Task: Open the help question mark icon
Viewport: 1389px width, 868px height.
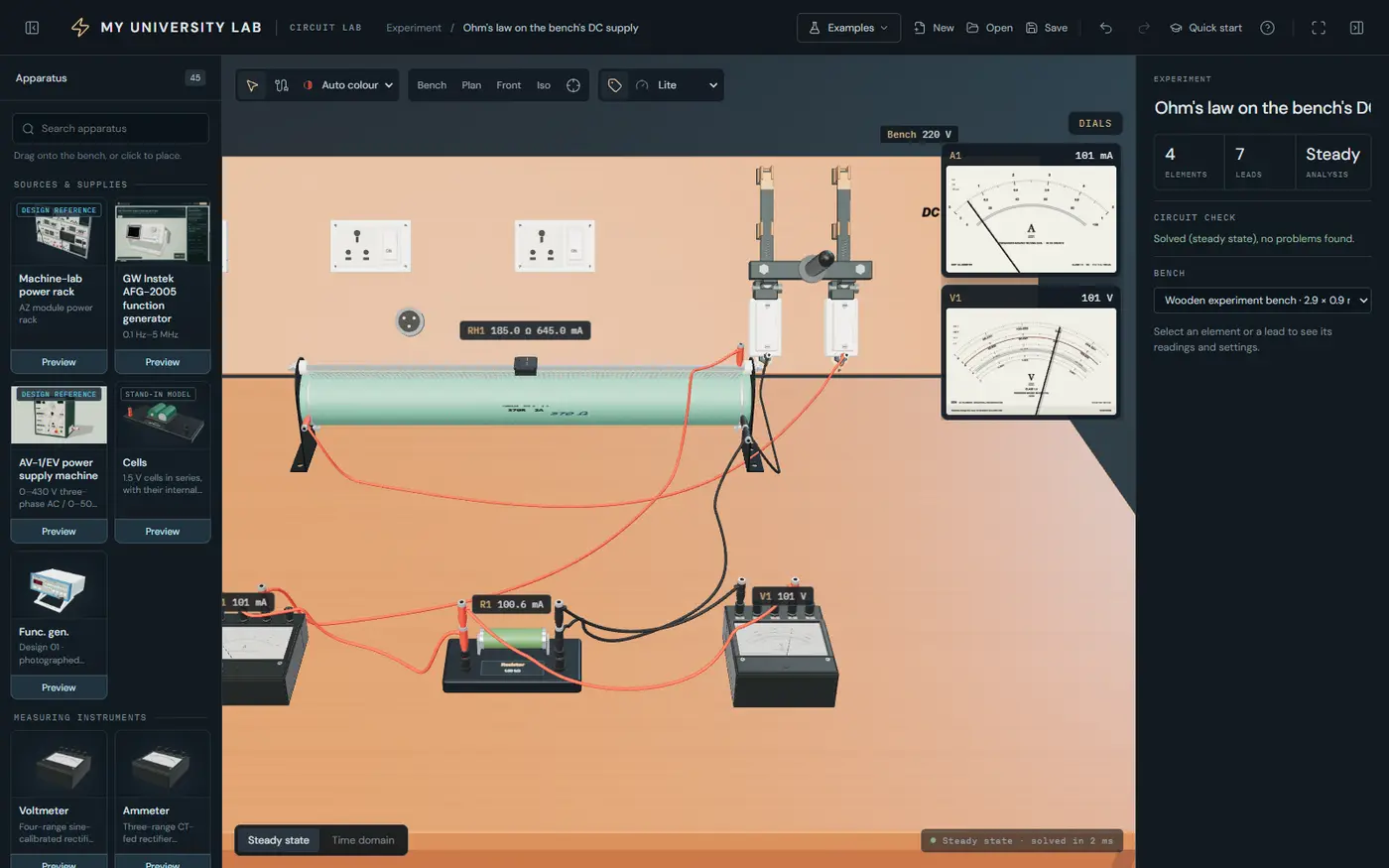Action: point(1267,28)
